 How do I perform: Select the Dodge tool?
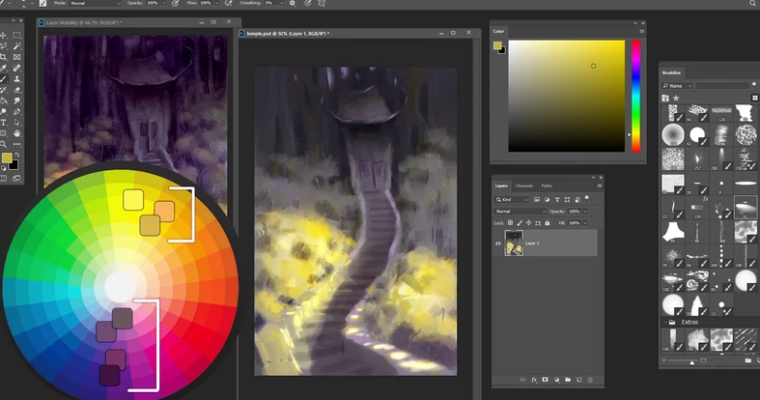(3, 112)
